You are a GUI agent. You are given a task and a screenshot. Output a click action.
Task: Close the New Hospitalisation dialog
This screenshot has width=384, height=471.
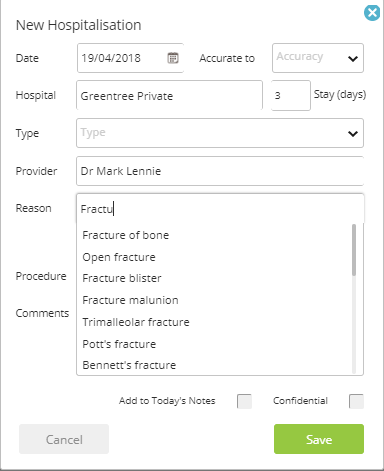click(372, 13)
